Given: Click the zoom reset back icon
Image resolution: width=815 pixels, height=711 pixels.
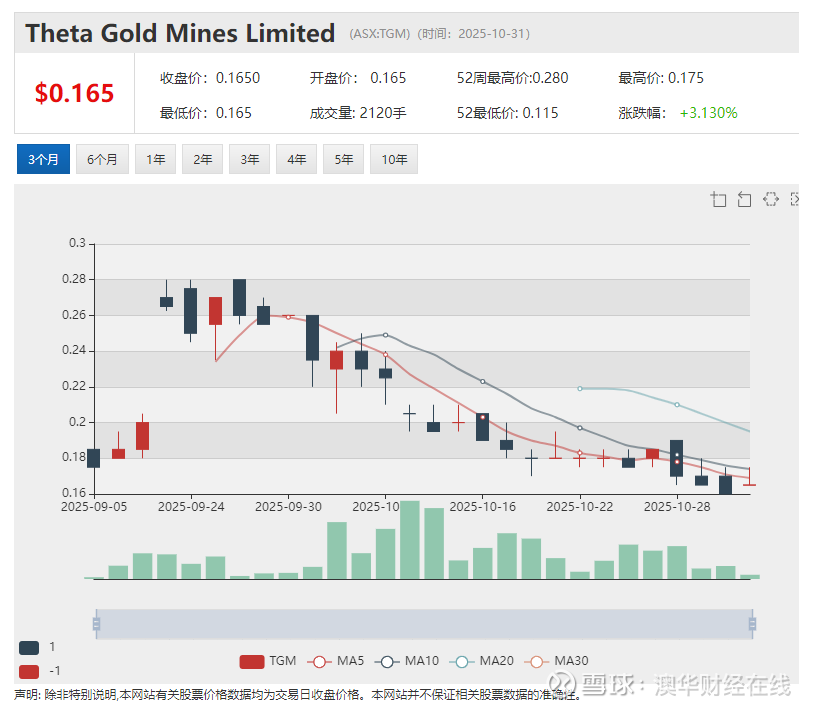Looking at the screenshot, I should [x=744, y=199].
